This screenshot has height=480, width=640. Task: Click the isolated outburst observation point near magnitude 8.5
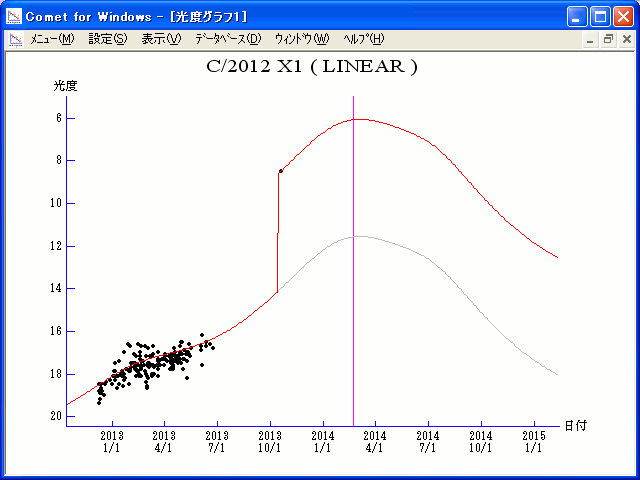pos(281,171)
